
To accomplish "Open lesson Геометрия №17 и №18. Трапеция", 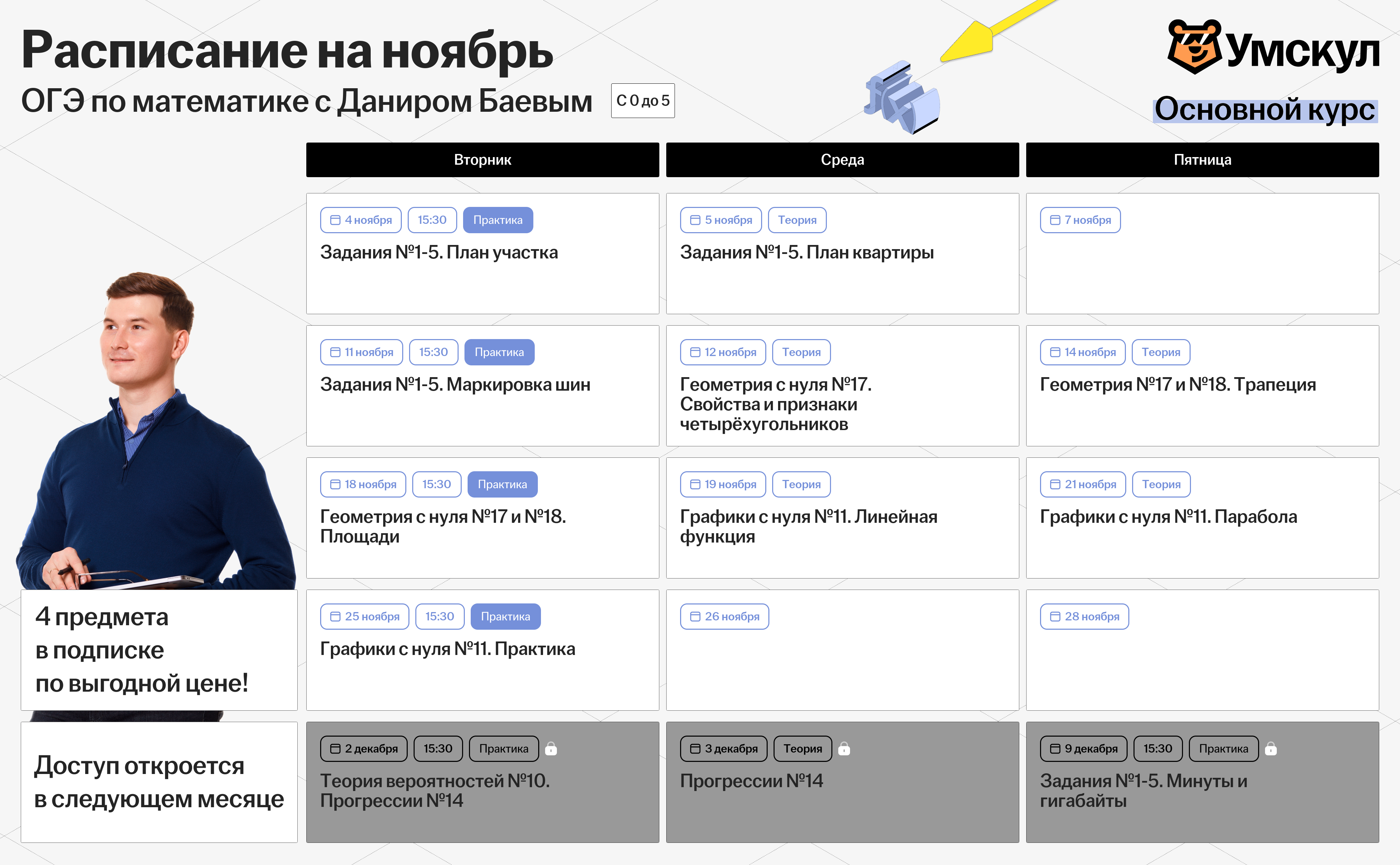I will click(1177, 384).
